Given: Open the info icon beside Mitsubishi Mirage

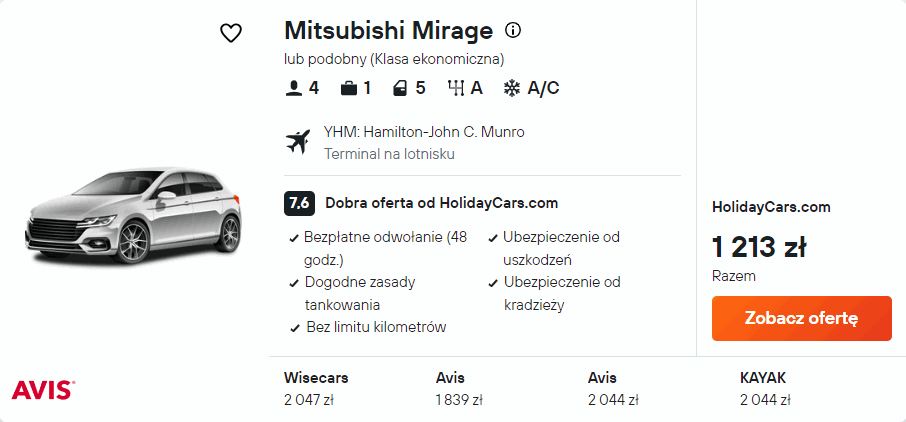Looking at the screenshot, I should point(513,30).
